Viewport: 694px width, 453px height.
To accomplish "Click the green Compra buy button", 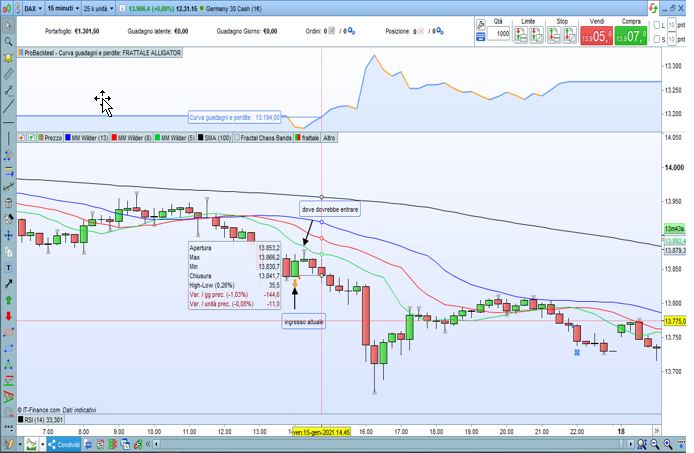I will [631, 36].
